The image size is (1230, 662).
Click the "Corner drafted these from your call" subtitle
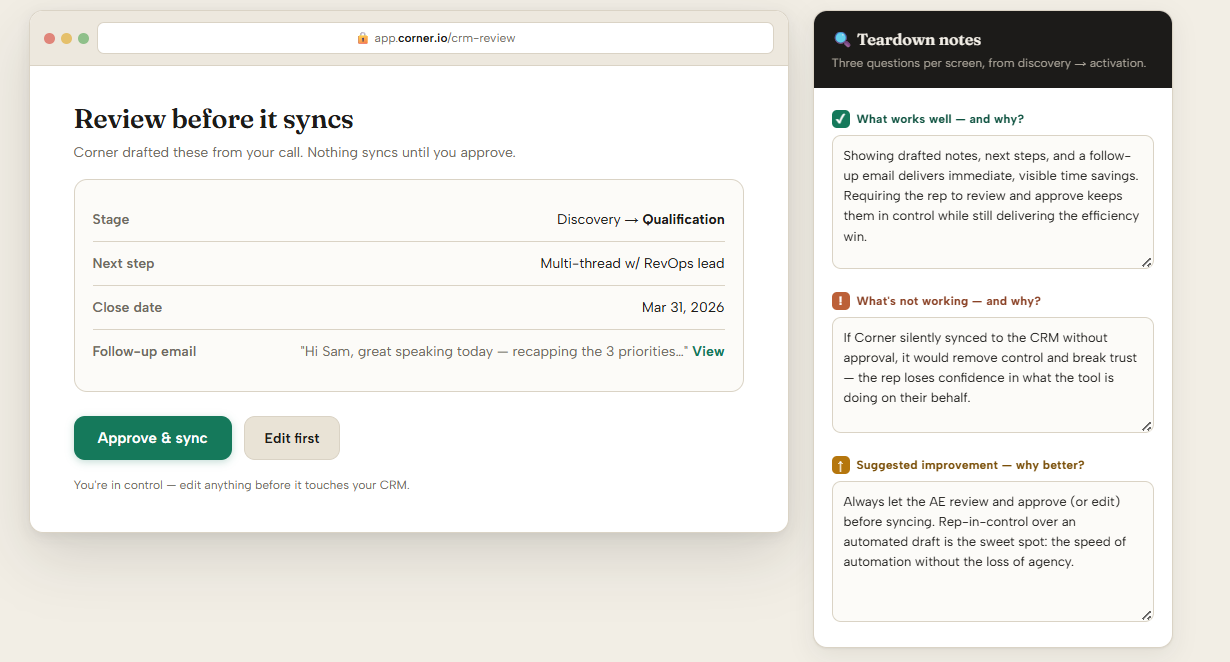pos(295,153)
